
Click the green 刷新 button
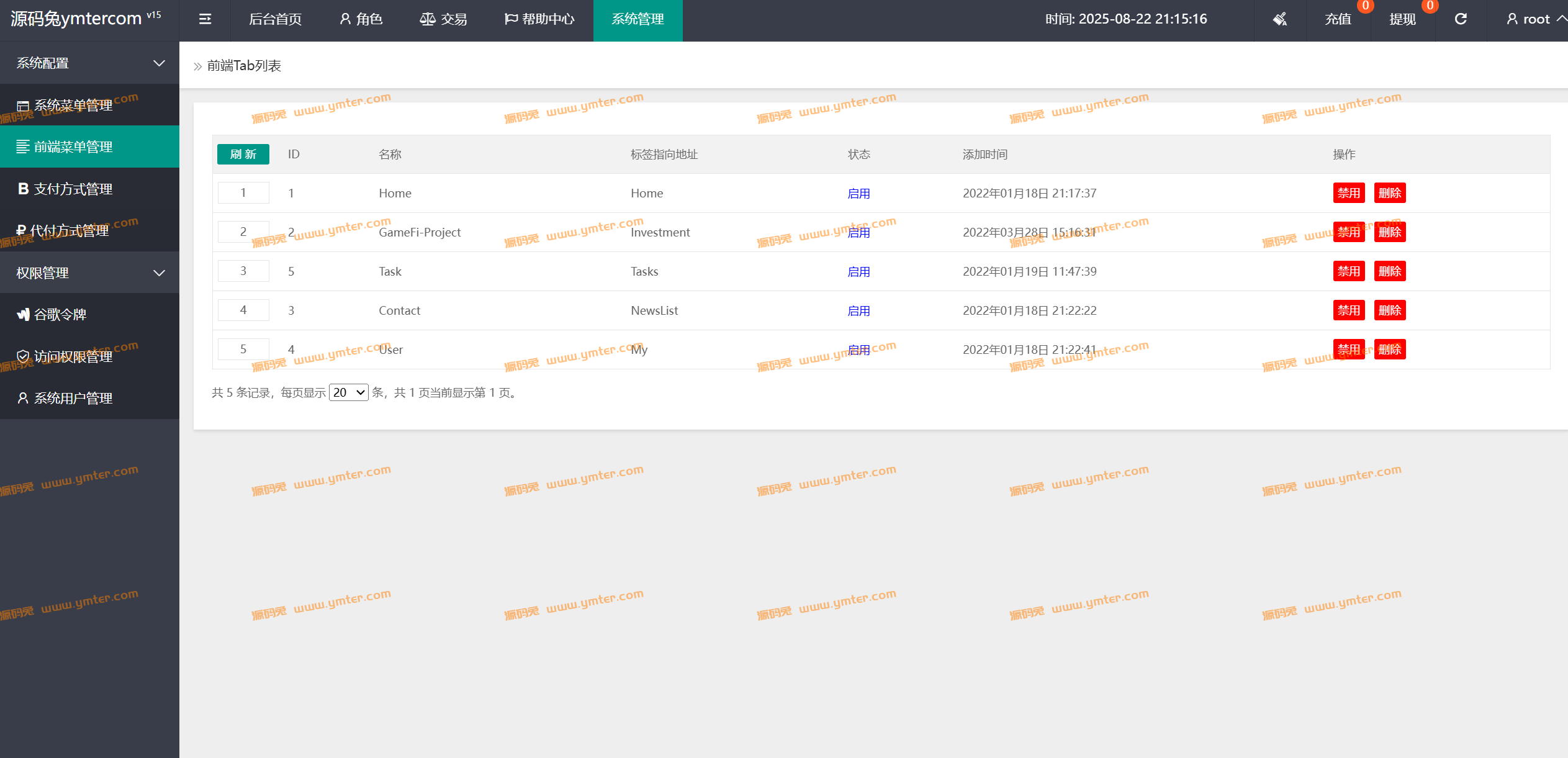click(243, 154)
